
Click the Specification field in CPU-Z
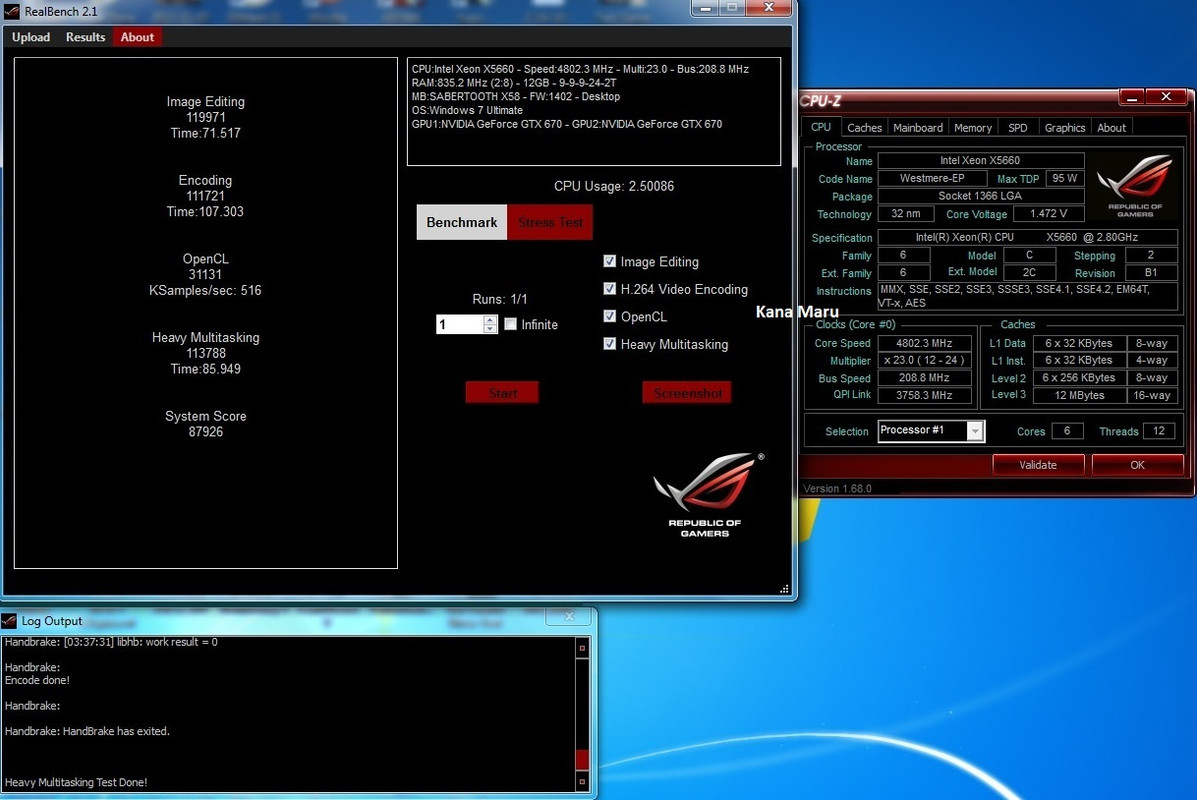point(1027,237)
